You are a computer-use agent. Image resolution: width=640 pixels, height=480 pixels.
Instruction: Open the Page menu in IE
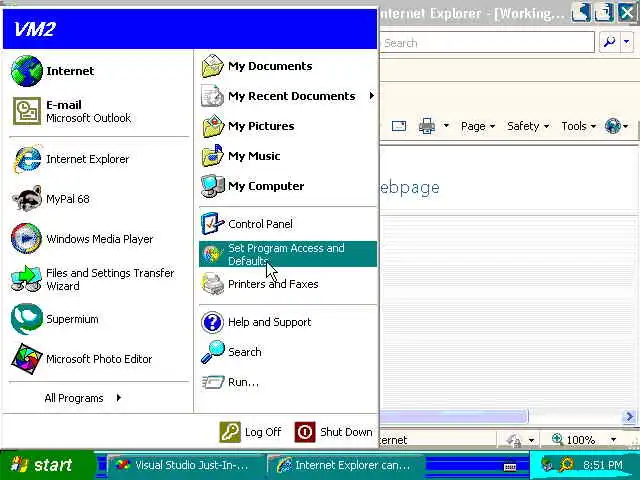click(x=478, y=126)
